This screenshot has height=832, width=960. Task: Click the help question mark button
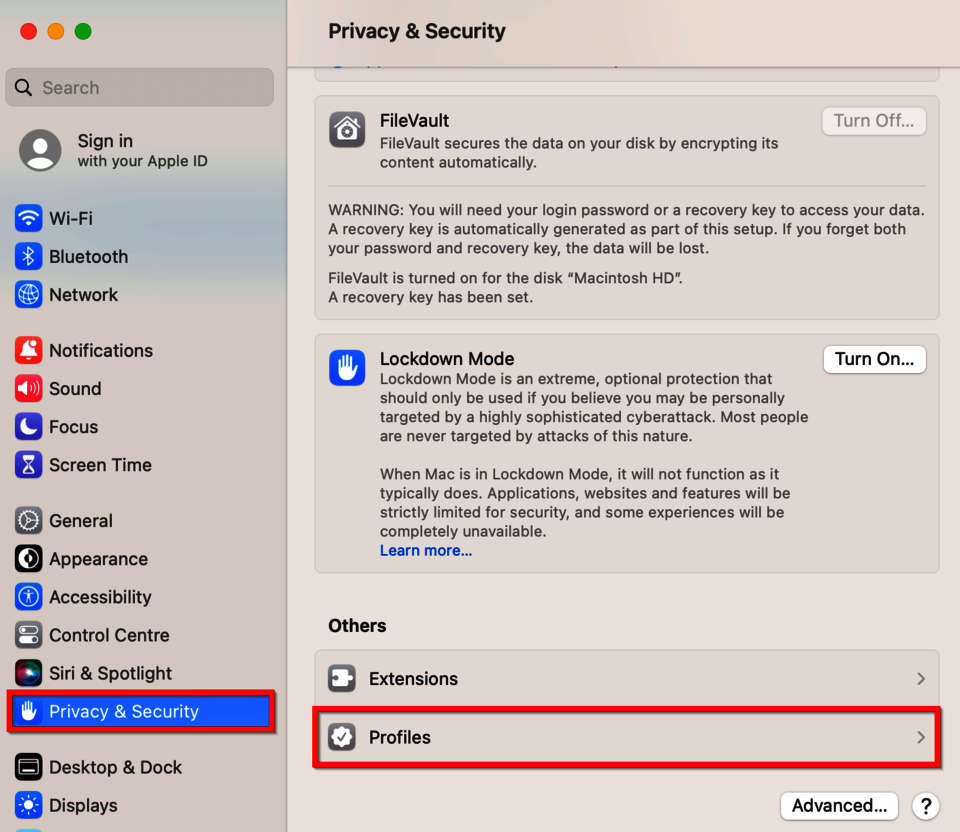click(926, 806)
